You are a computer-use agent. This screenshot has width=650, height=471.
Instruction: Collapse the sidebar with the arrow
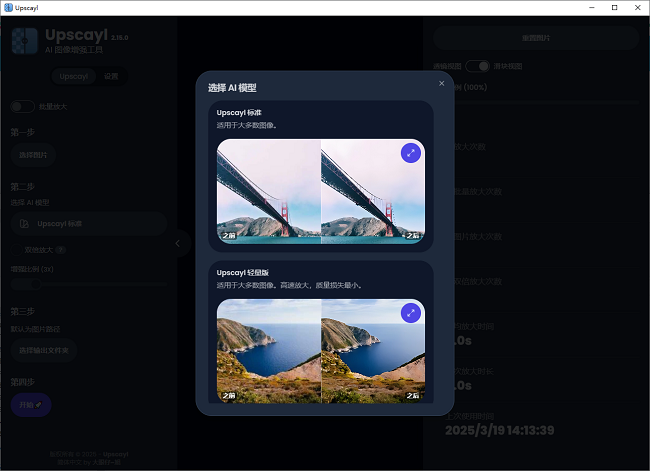click(x=178, y=243)
